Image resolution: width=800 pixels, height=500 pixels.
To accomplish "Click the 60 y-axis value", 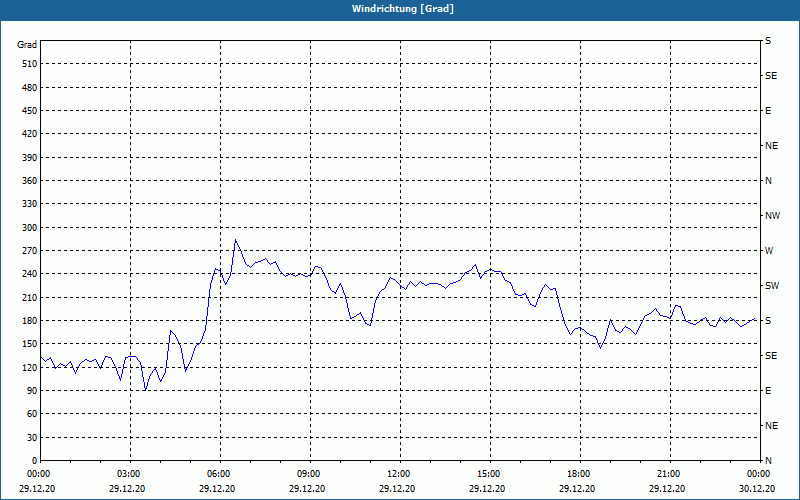I will tap(32, 414).
